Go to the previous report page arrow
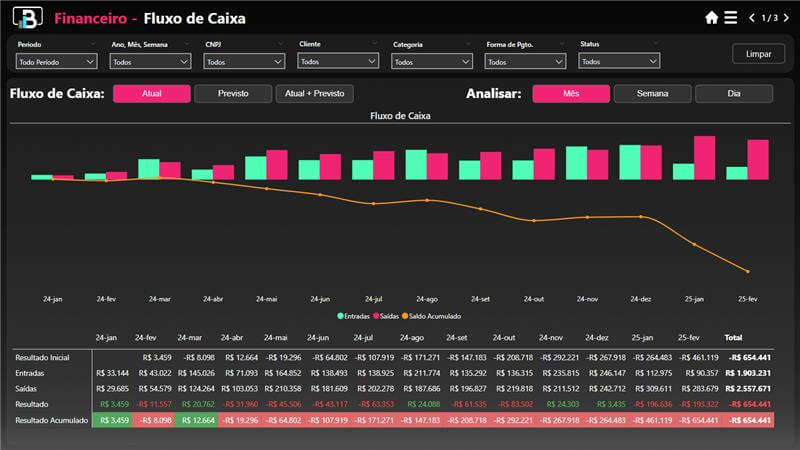The width and height of the screenshot is (800, 450). pos(752,18)
